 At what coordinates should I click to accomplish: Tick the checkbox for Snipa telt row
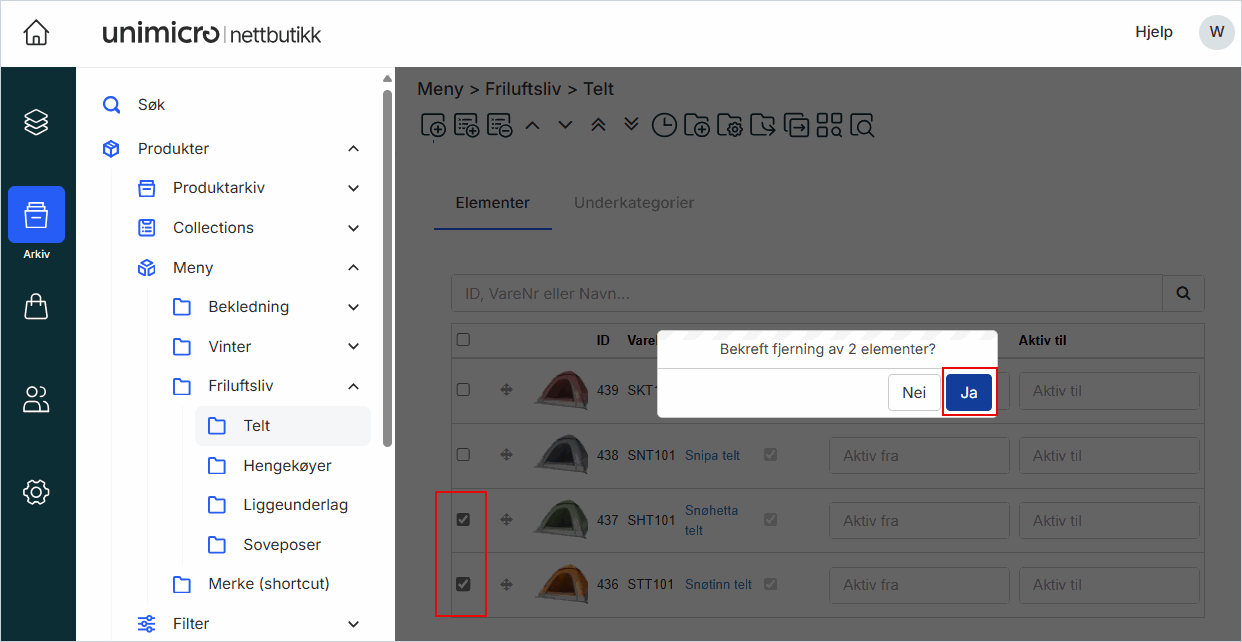pos(463,455)
